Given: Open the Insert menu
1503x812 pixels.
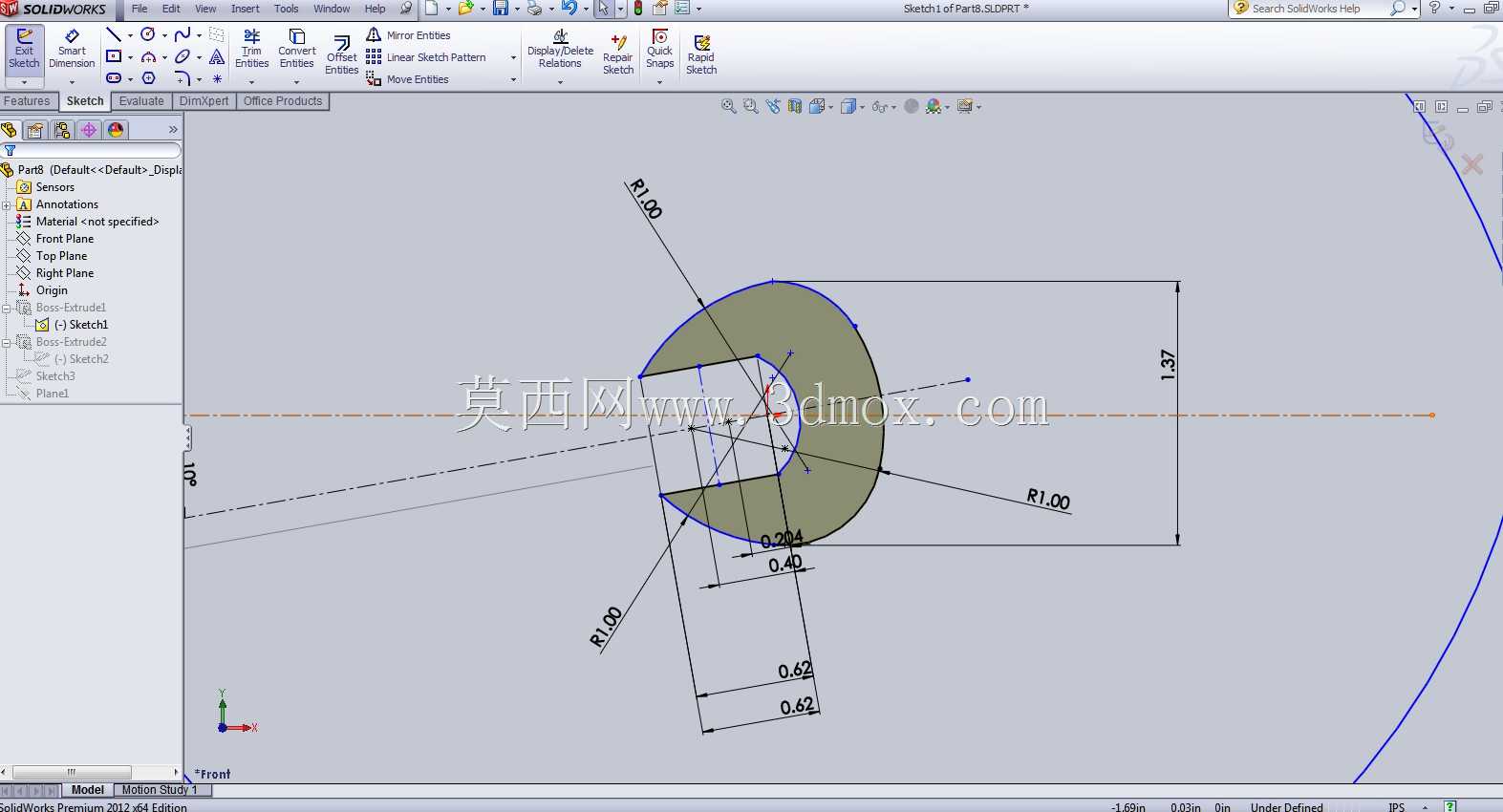Looking at the screenshot, I should tap(246, 9).
